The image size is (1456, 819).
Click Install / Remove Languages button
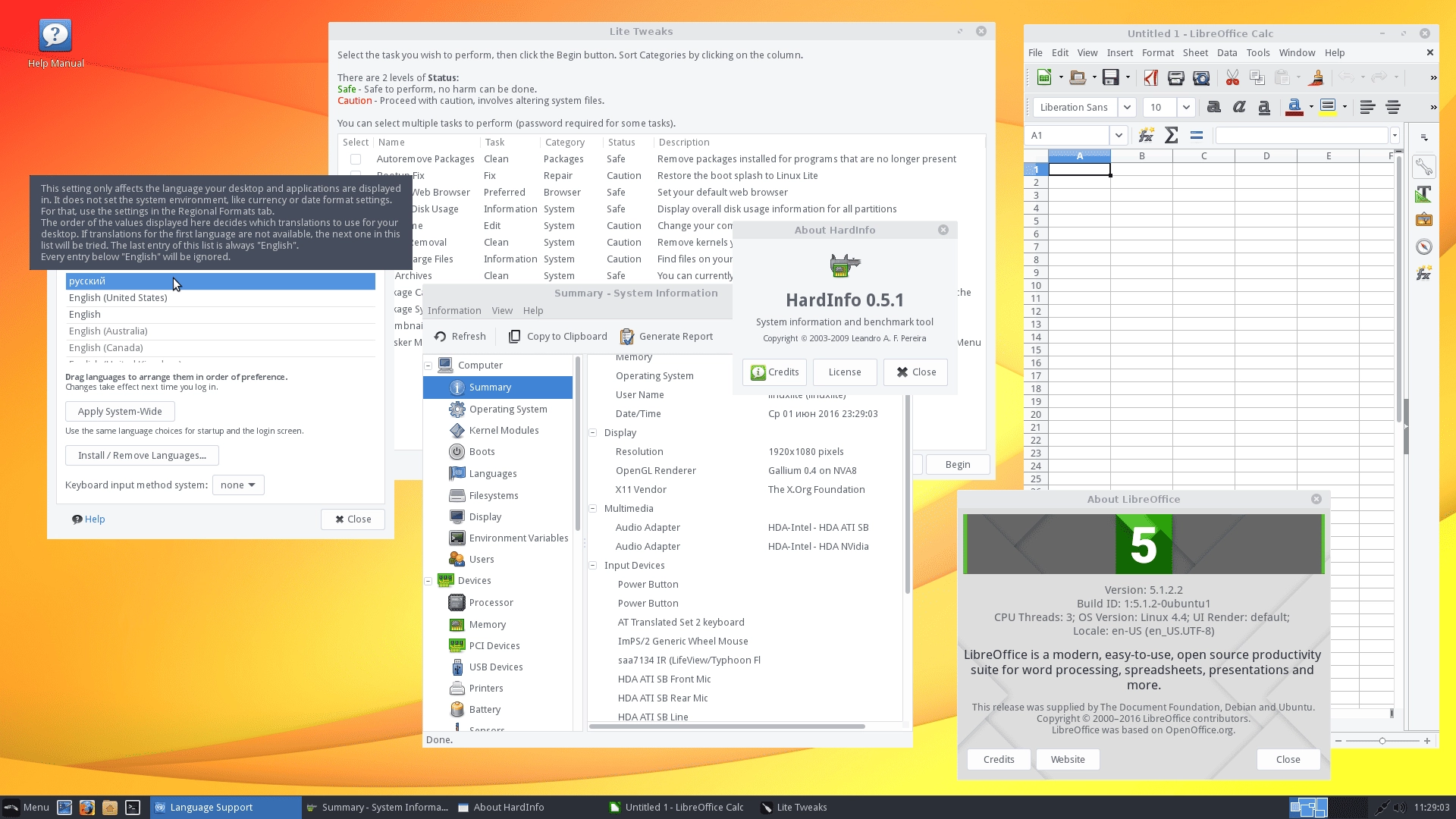pyautogui.click(x=142, y=455)
